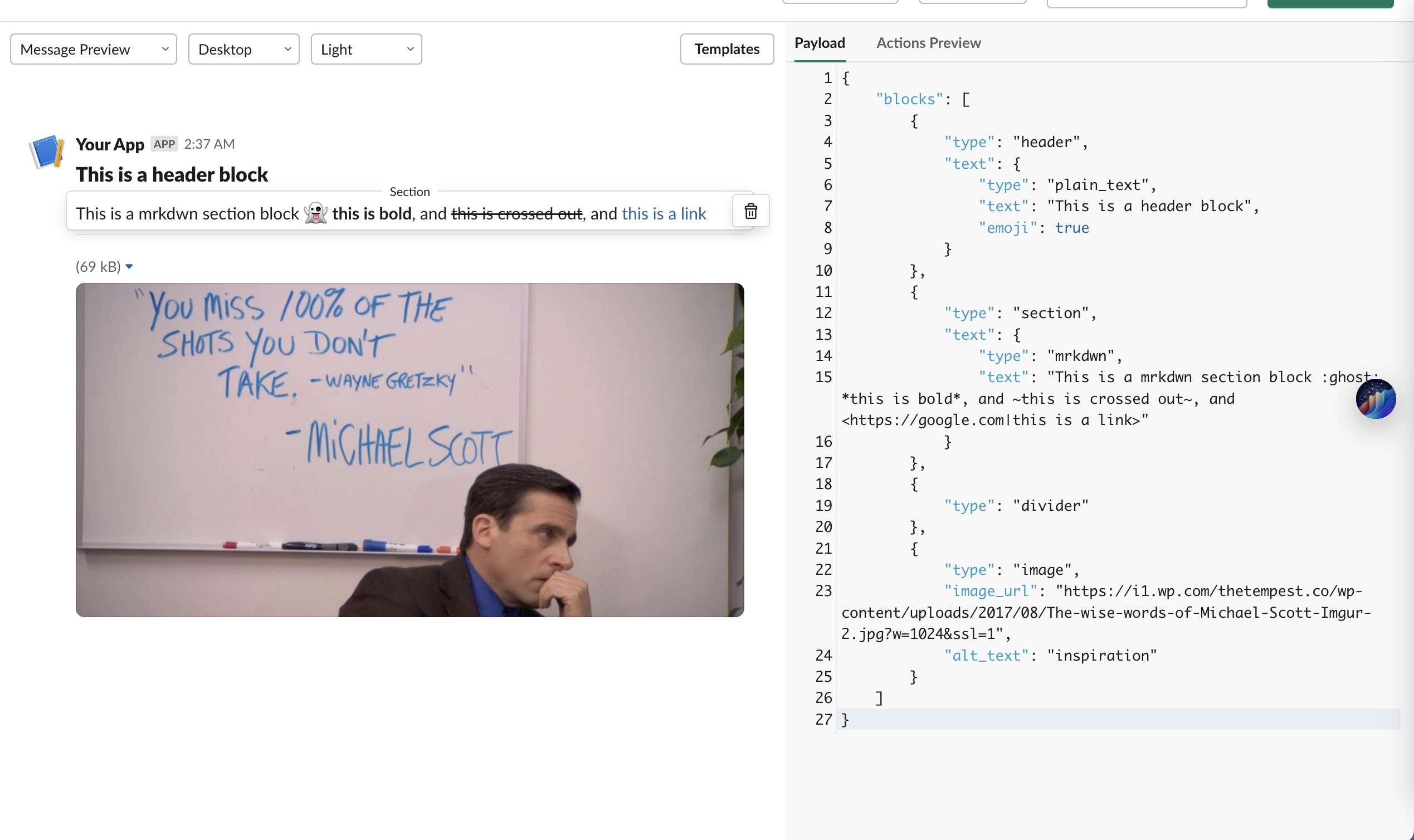Screen dimensions: 1414x840
Task: Click the 2:37 AM message timestamp
Action: (209, 144)
